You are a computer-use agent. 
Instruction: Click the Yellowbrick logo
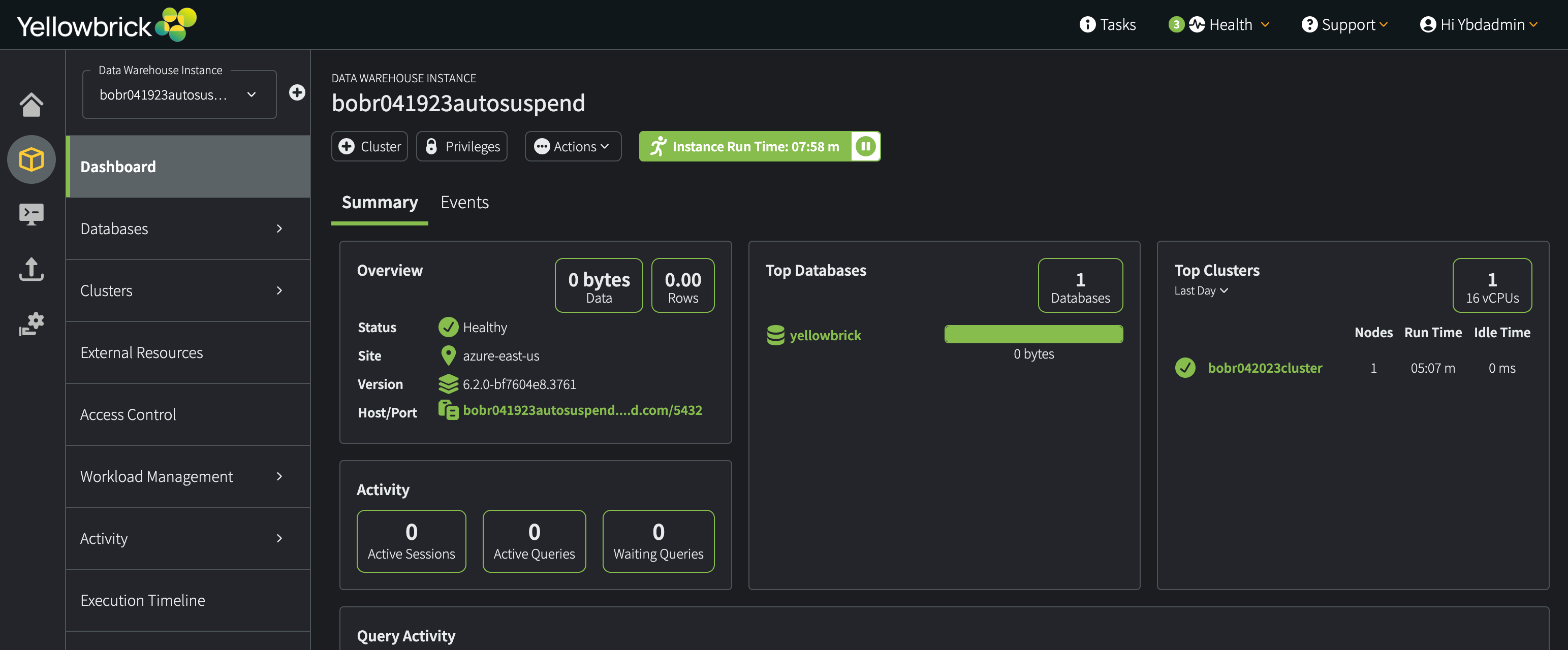pos(107,24)
